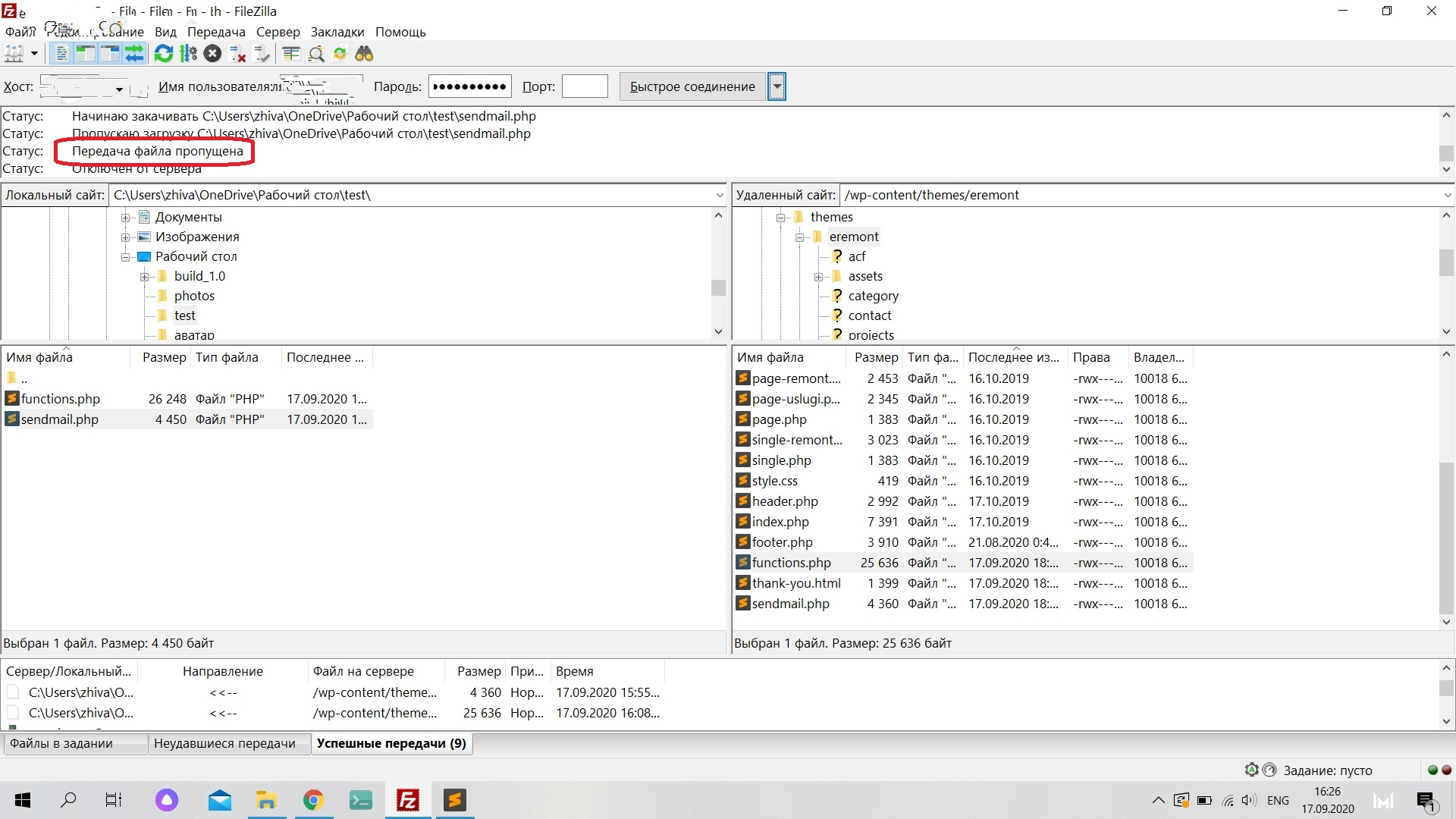The height and width of the screenshot is (819, 1456).
Task: Sort remote list by Последнее изменение column
Action: click(x=1015, y=357)
